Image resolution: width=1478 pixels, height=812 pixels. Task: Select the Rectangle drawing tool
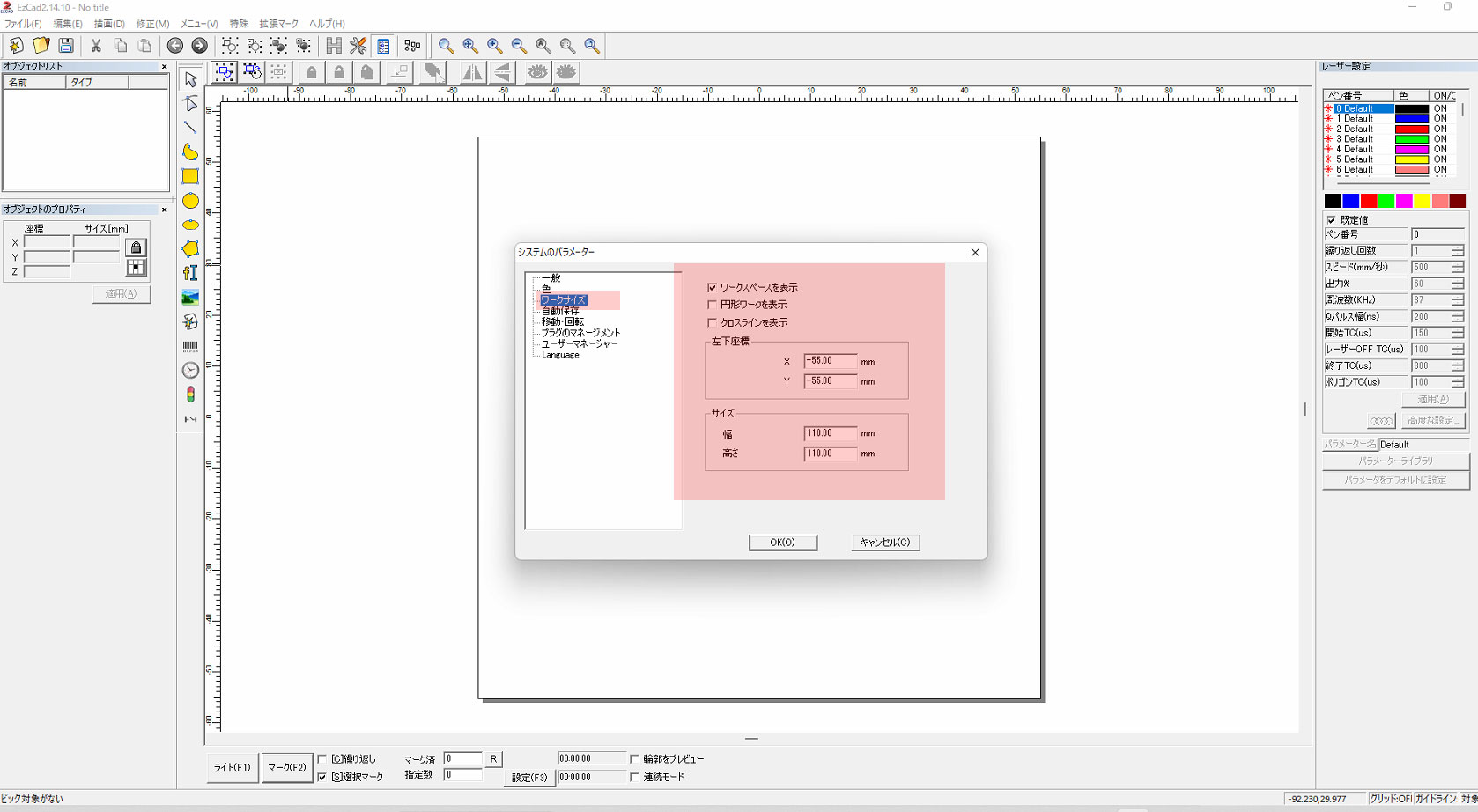[x=190, y=176]
